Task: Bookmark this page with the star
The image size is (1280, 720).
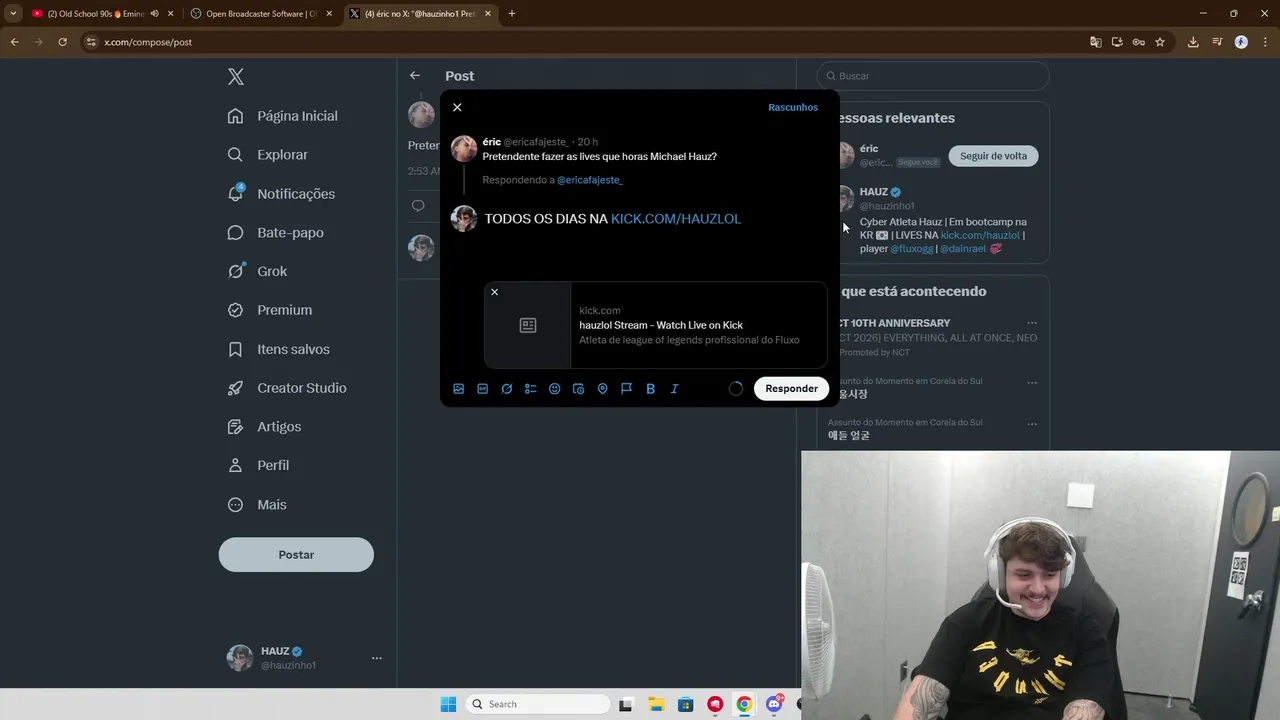Action: tap(1160, 42)
